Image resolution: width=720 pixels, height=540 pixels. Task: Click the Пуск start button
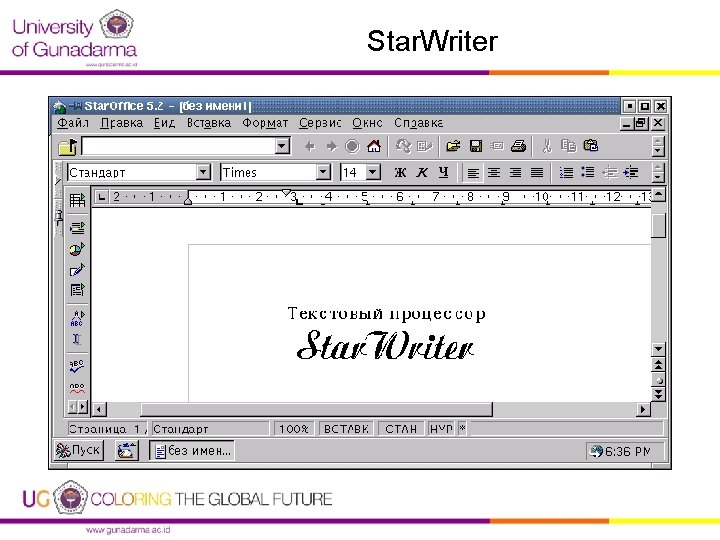click(78, 450)
